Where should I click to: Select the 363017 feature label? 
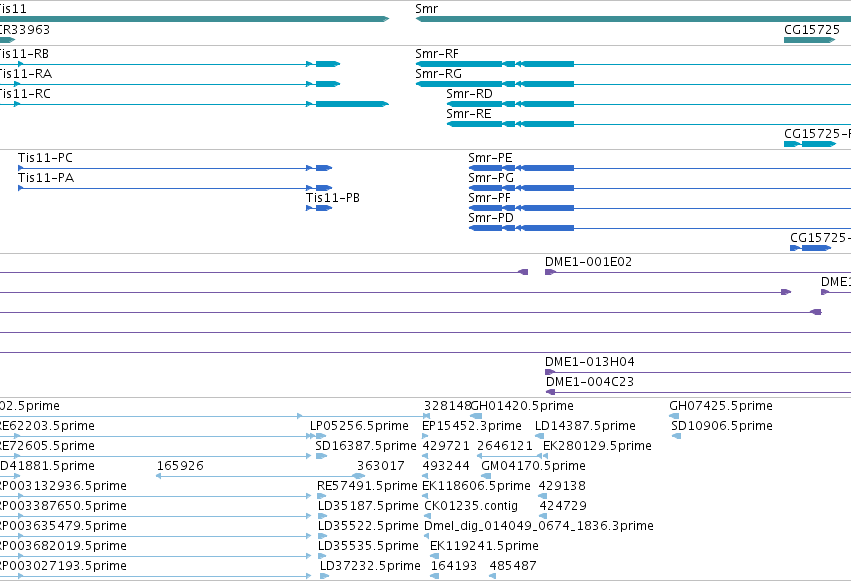coord(380,466)
